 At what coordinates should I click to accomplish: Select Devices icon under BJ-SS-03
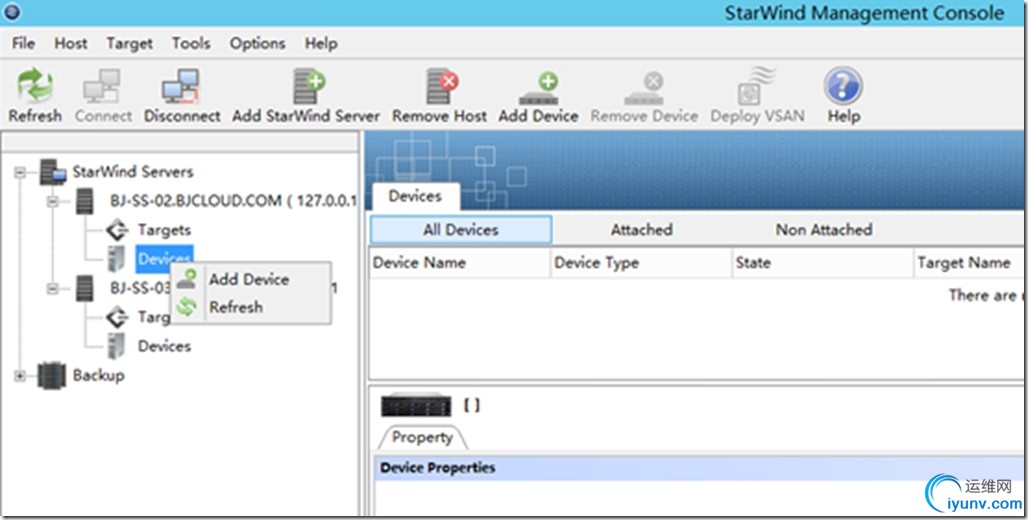[117, 346]
